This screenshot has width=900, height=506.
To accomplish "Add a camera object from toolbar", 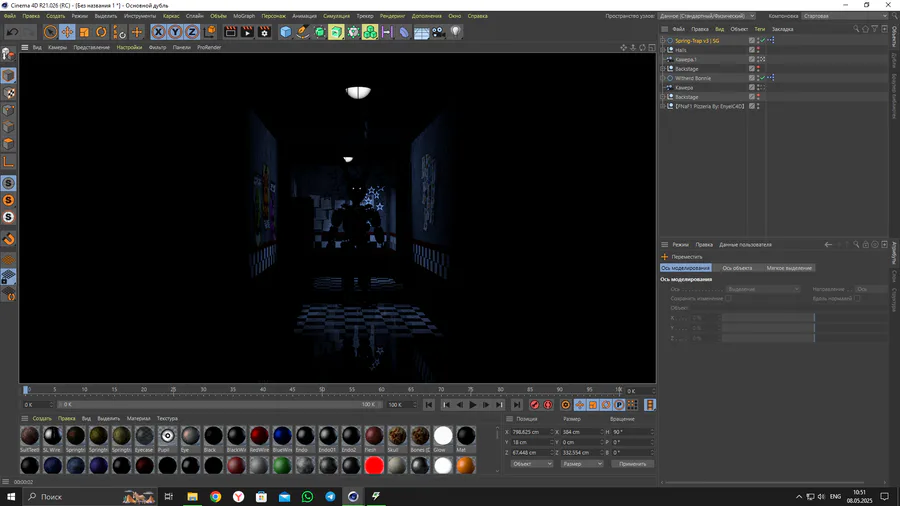I will (x=439, y=32).
